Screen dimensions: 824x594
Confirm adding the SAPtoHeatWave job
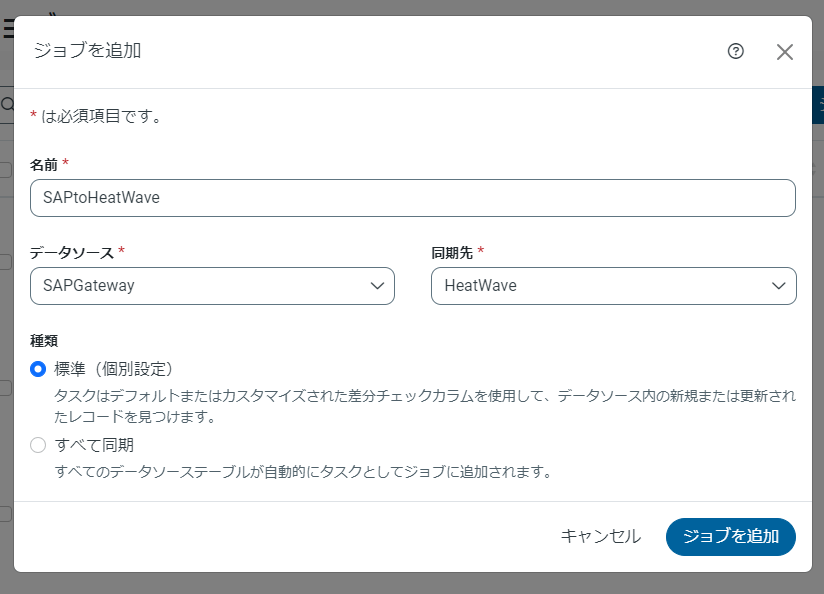[x=731, y=537]
